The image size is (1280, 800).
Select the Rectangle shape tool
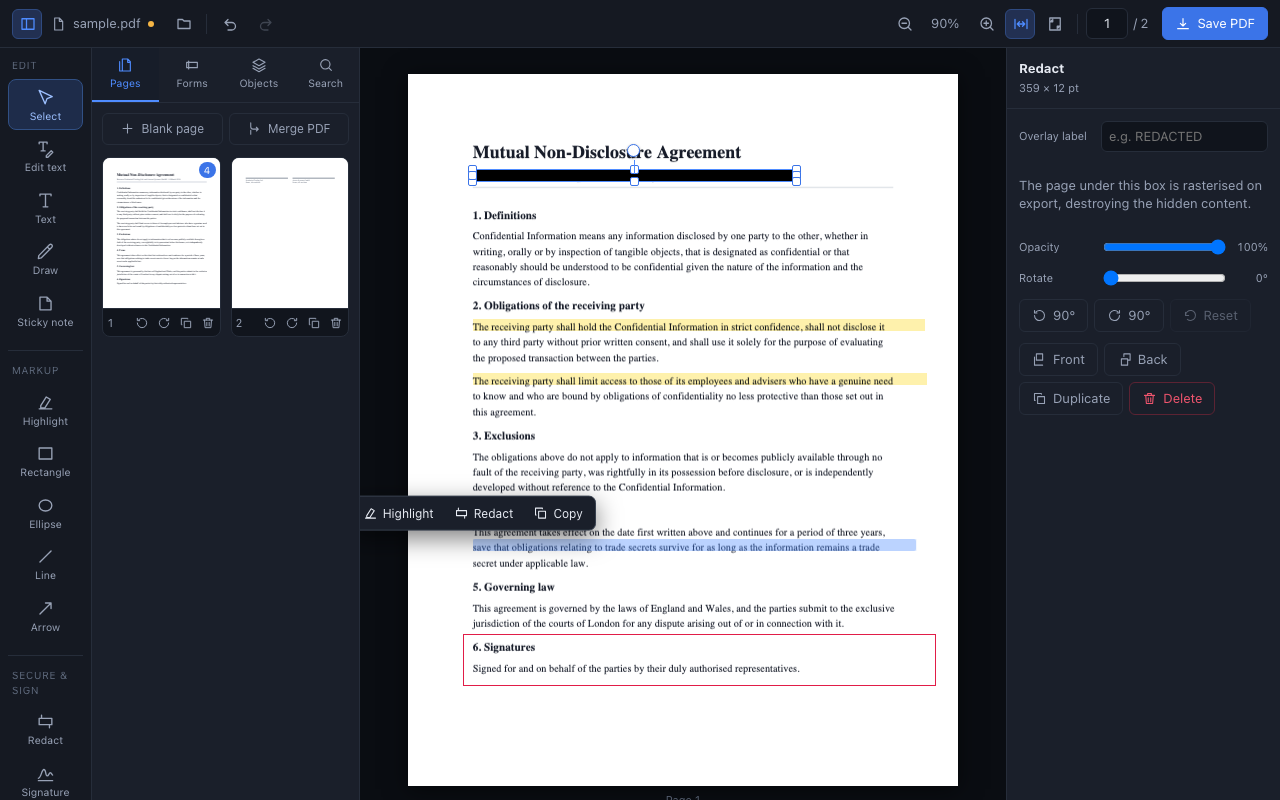pyautogui.click(x=45, y=461)
